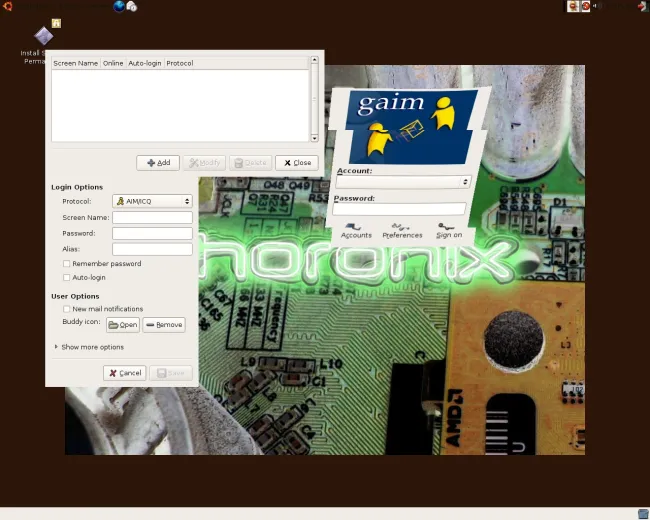Click the accounts list scrollbar down arrow

click(314, 138)
